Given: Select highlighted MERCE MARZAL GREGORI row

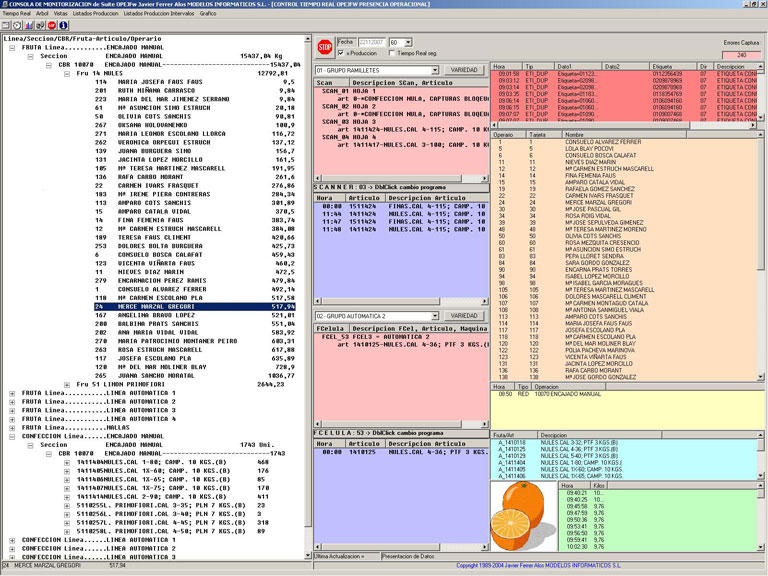Looking at the screenshot, I should 195,307.
